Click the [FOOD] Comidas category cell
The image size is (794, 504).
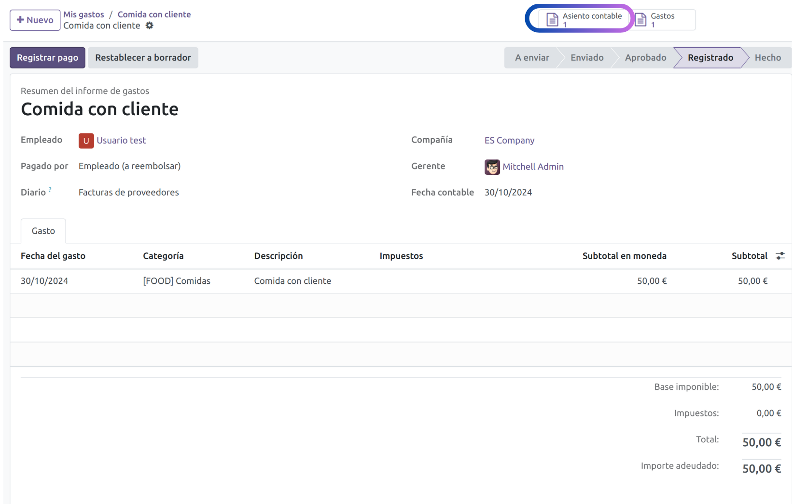coord(176,281)
